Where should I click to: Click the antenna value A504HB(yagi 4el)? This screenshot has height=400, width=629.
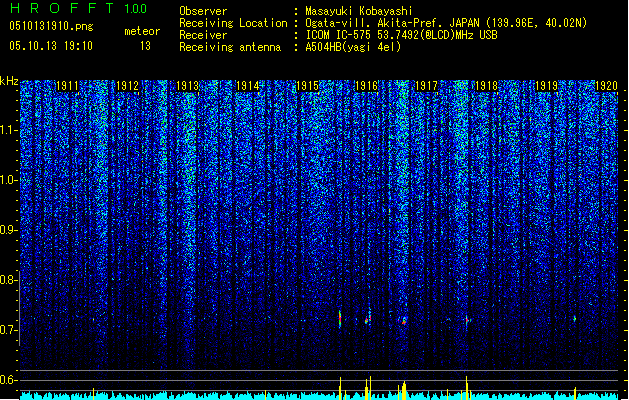353,47
